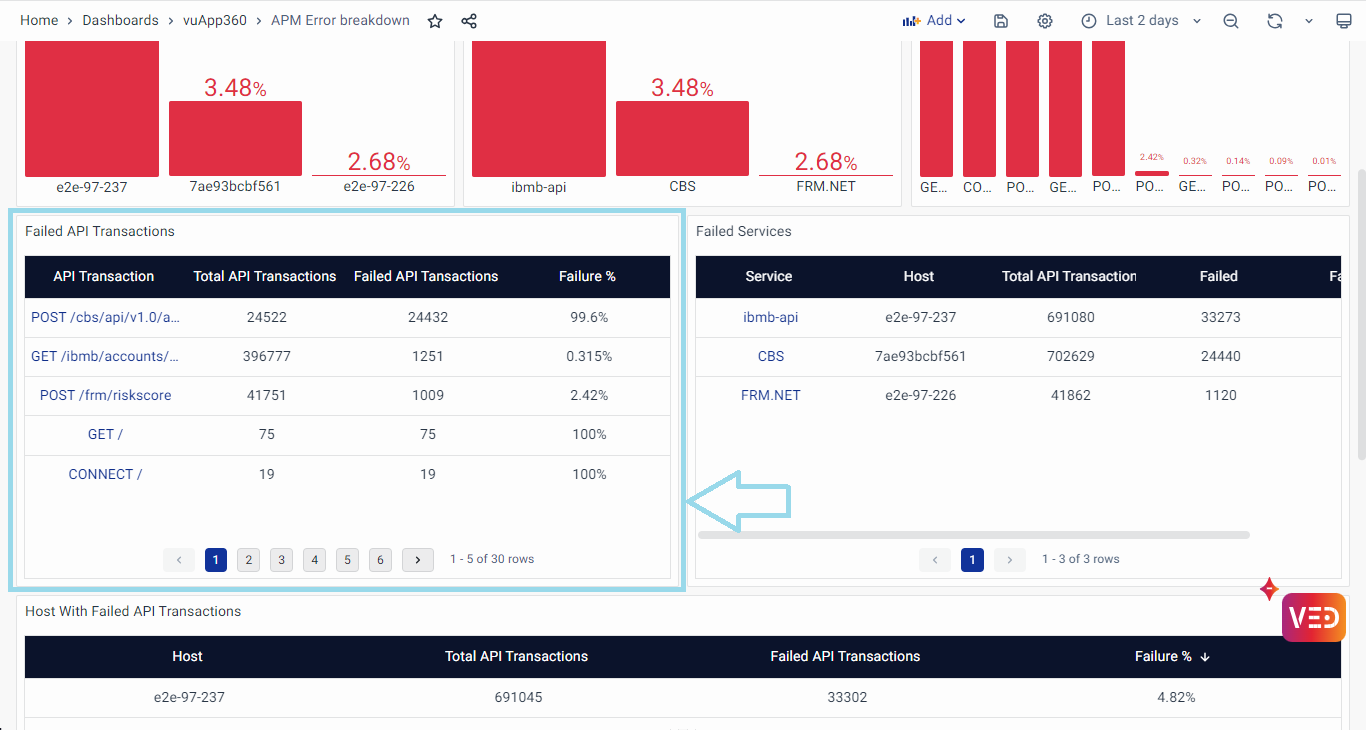Image resolution: width=1366 pixels, height=730 pixels.
Task: Refresh the dashboard
Action: [1274, 21]
